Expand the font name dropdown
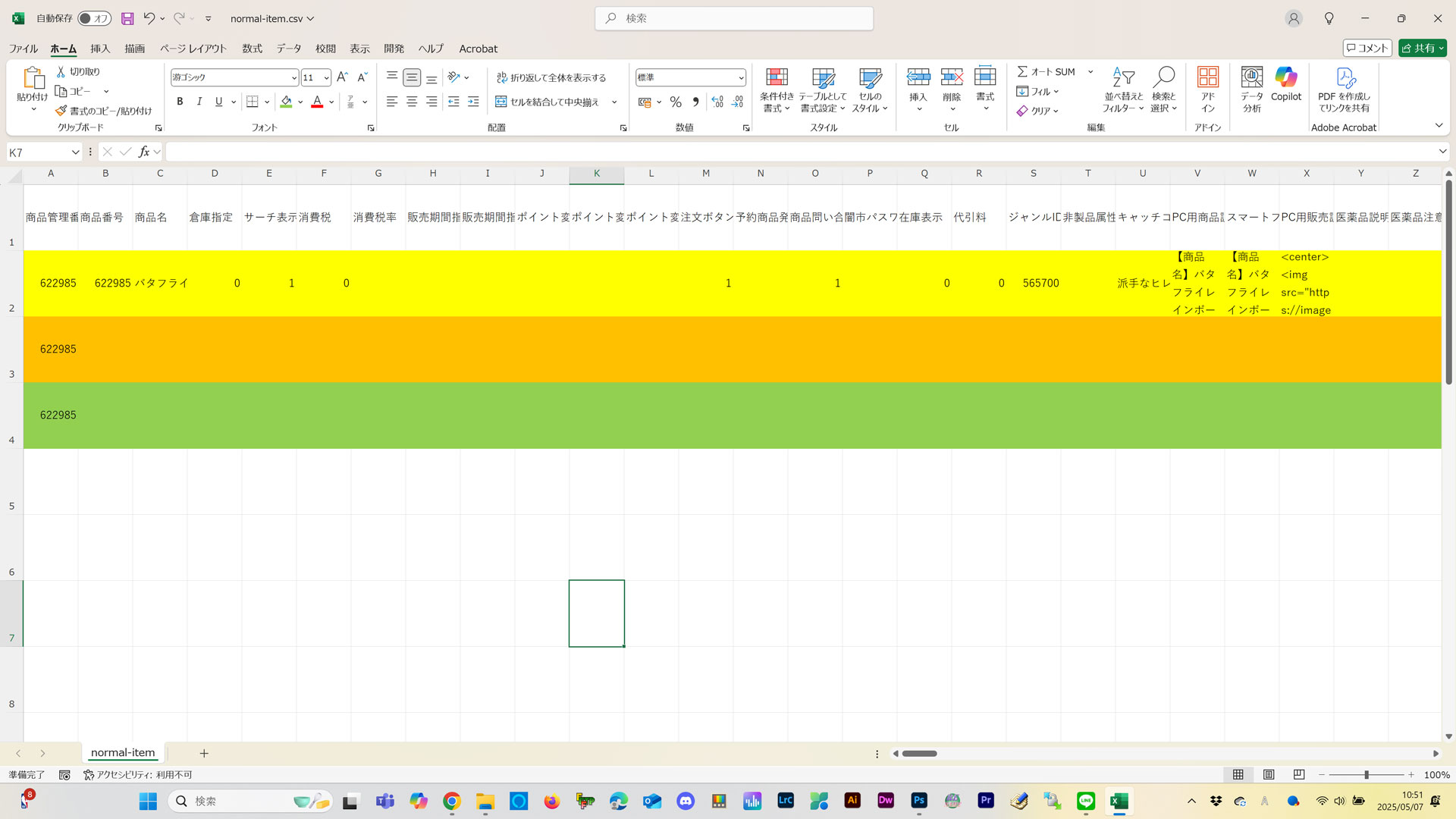The width and height of the screenshot is (1456, 819). [294, 77]
